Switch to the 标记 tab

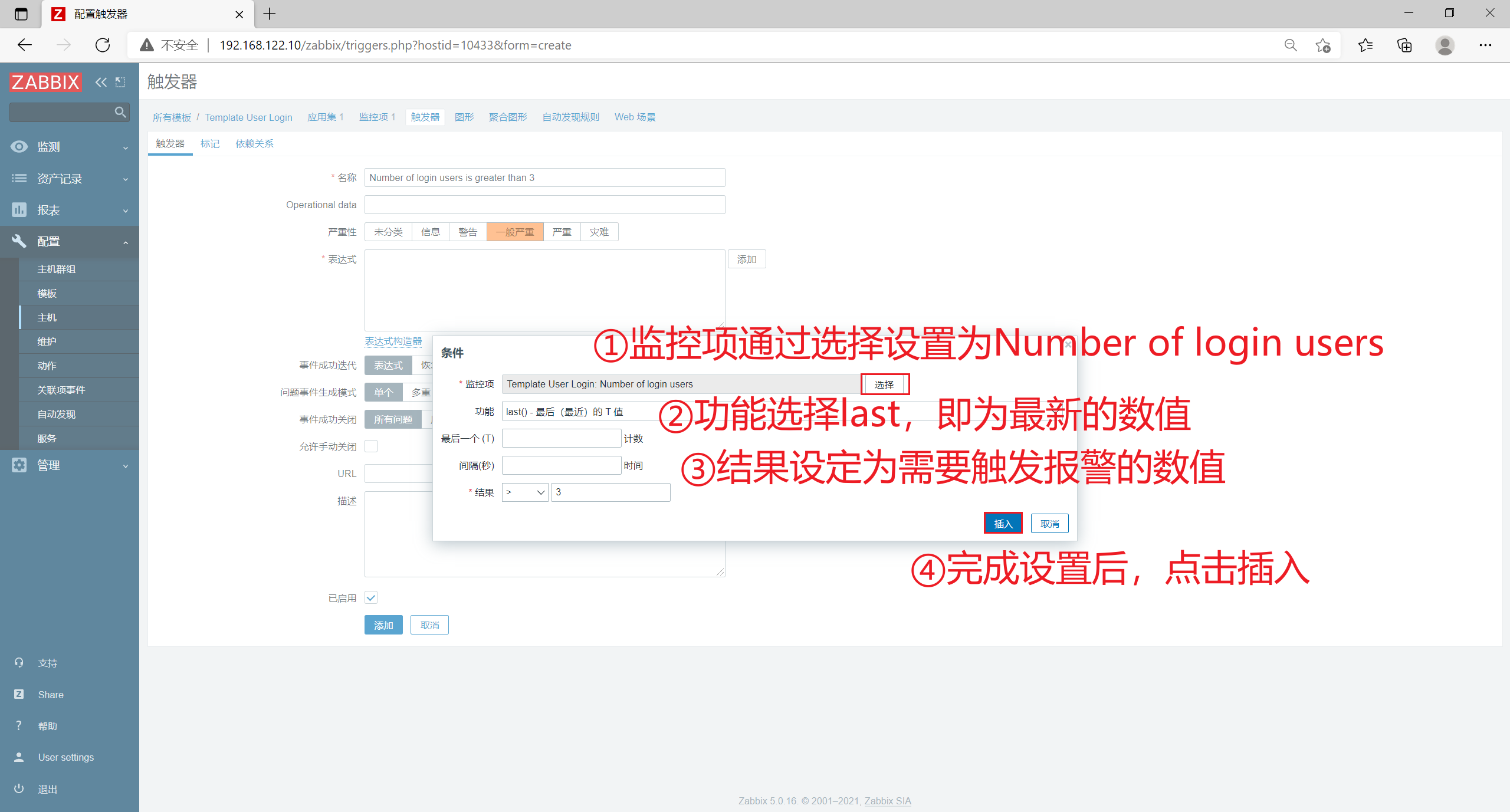[x=210, y=143]
